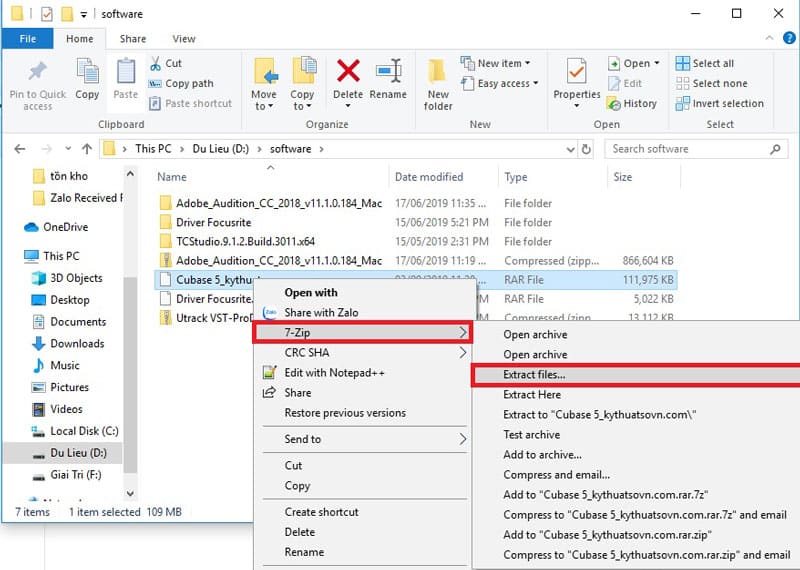
Task: Click the Rename ribbon icon
Action: [x=388, y=71]
